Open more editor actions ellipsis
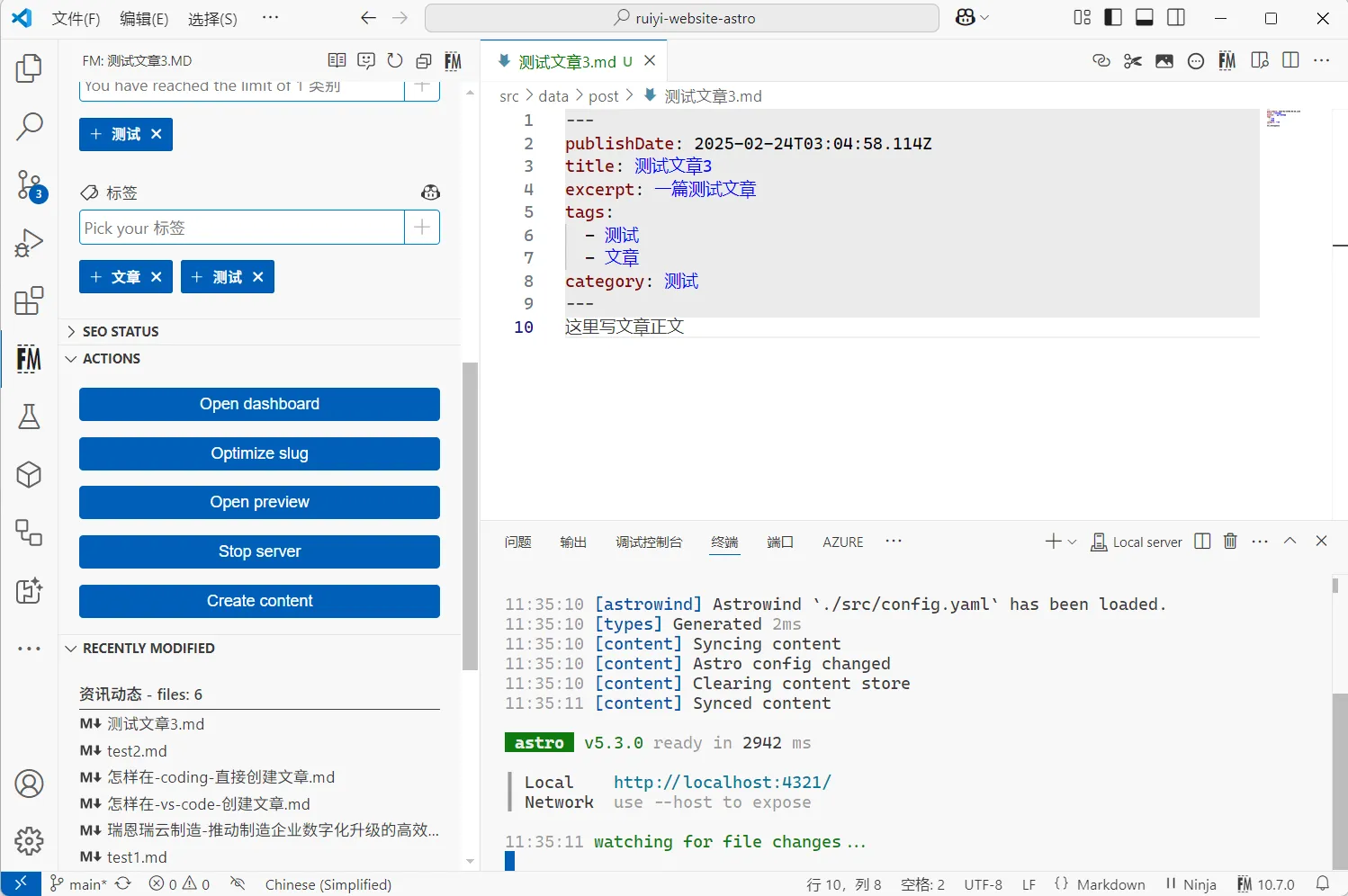The height and width of the screenshot is (896, 1348). click(x=1321, y=60)
